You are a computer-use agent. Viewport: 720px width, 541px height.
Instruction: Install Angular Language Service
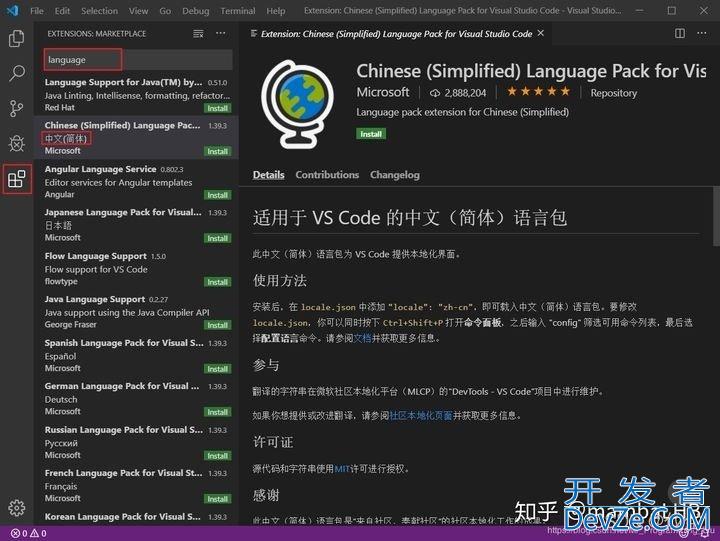pos(217,195)
